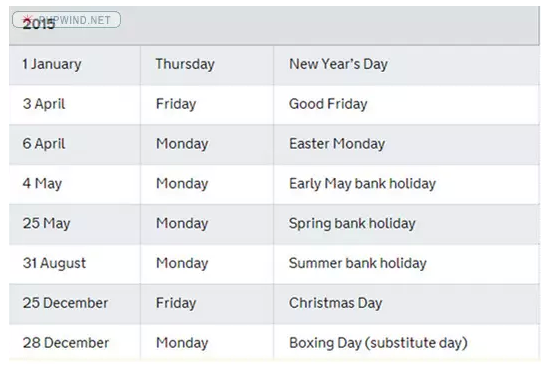
Task: Click New Year's Day holiday name
Action: pyautogui.click(x=338, y=64)
